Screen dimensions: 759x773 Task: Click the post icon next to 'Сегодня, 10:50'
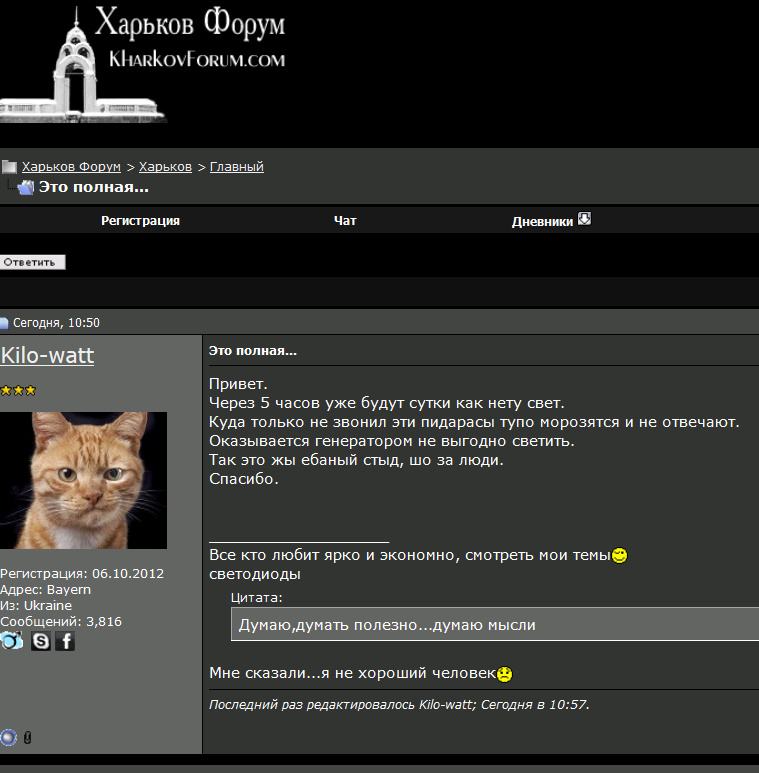pos(5,323)
